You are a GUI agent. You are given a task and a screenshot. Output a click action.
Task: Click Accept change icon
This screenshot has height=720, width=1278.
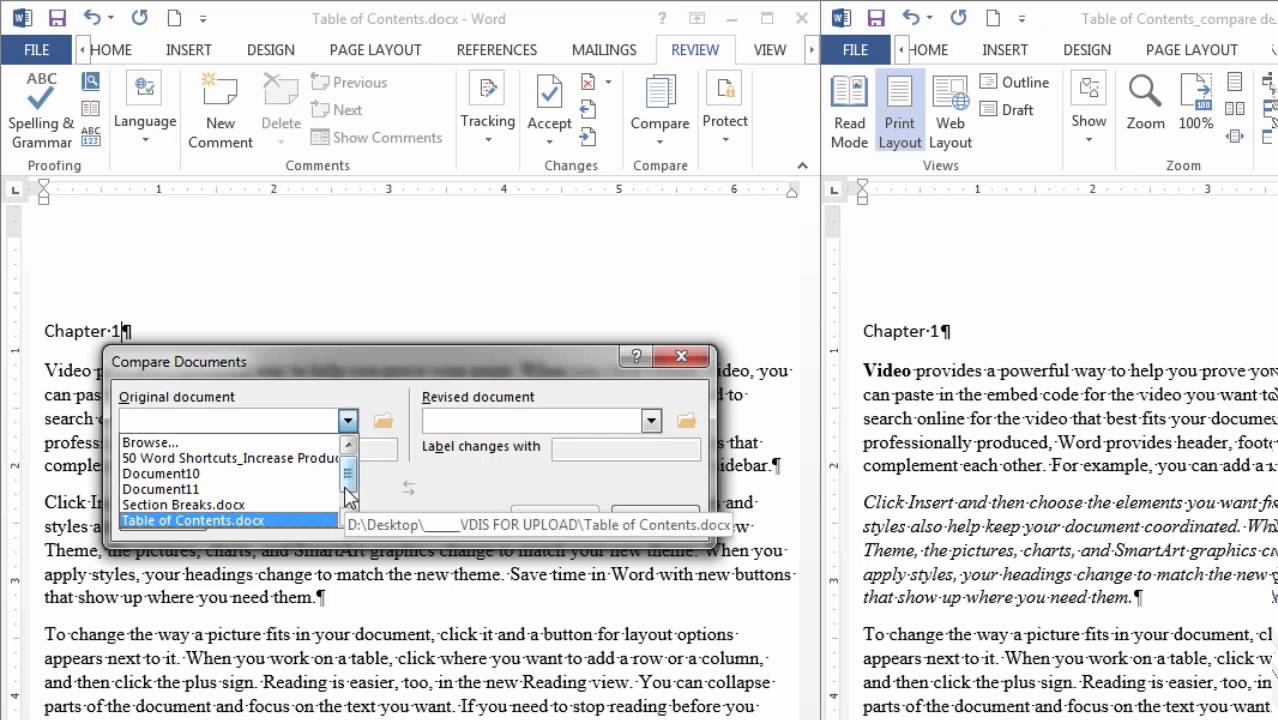coord(549,95)
